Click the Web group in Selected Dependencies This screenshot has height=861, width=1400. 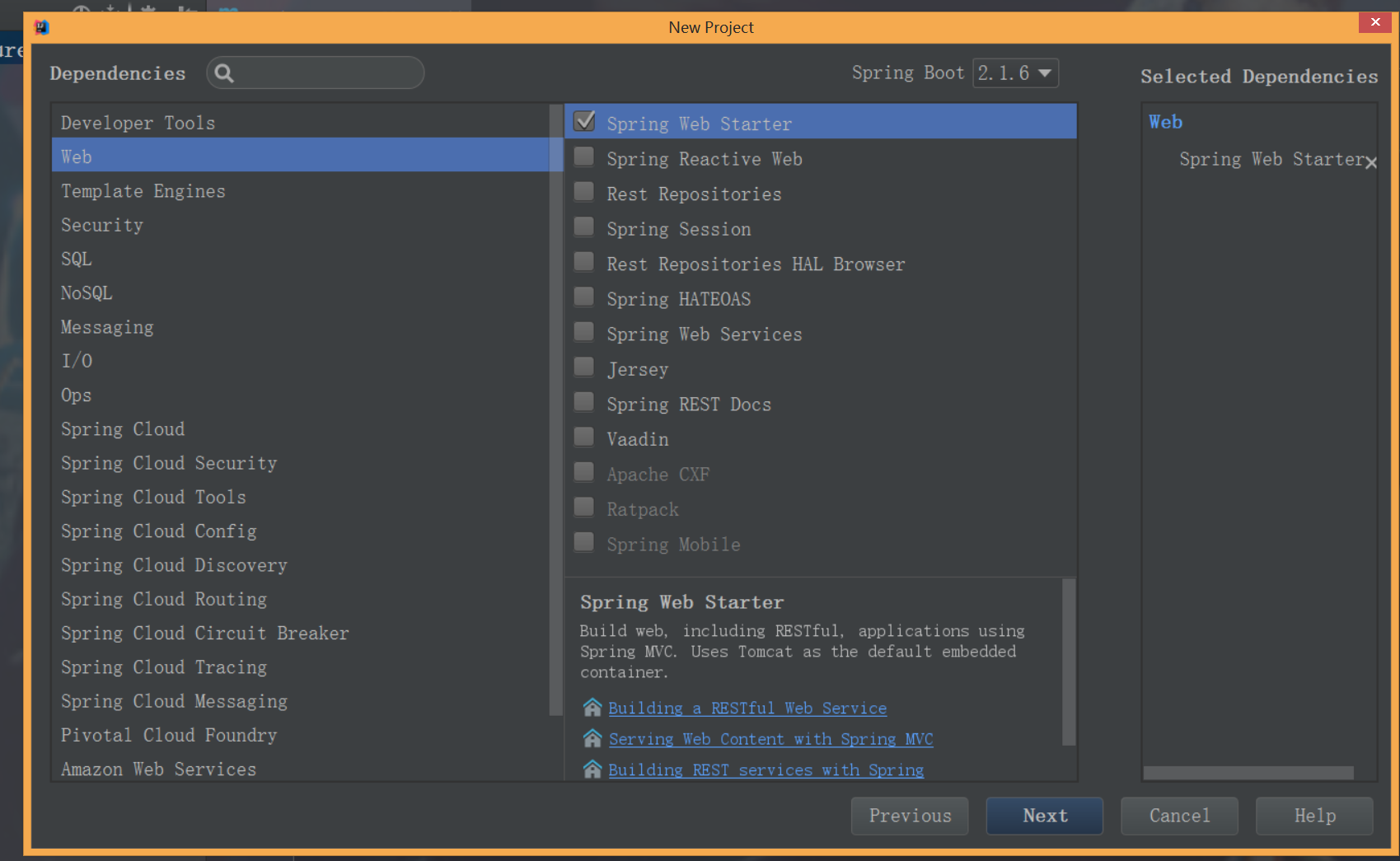[1165, 122]
